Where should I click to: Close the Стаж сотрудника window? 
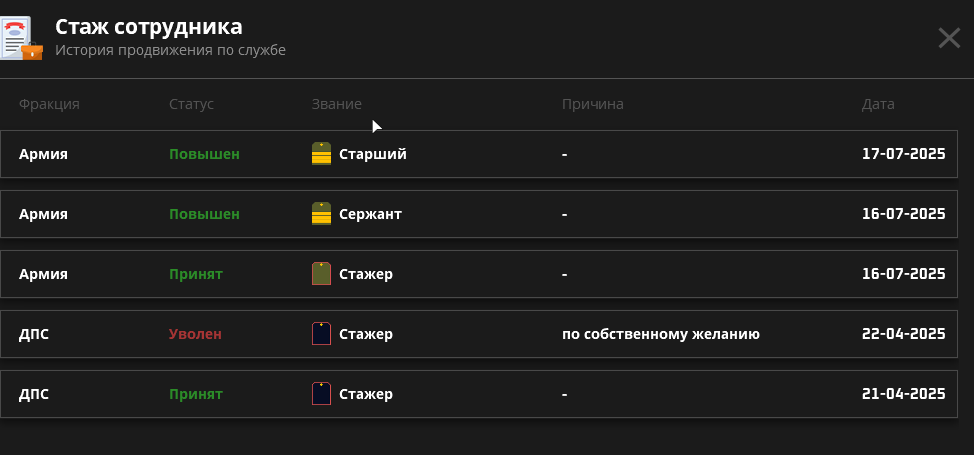(949, 39)
